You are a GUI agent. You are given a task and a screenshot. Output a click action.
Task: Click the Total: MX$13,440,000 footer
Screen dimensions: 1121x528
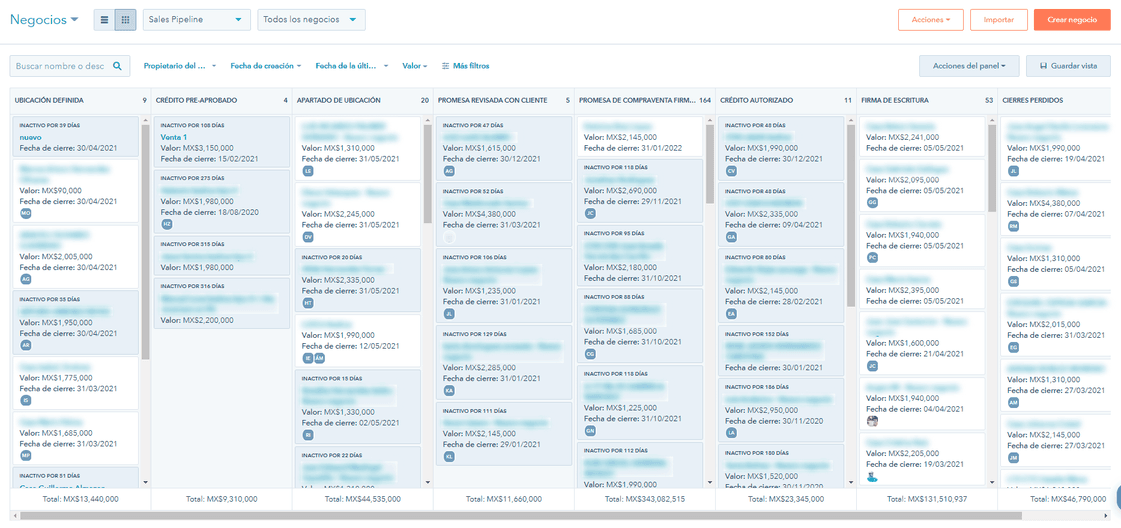pos(79,499)
